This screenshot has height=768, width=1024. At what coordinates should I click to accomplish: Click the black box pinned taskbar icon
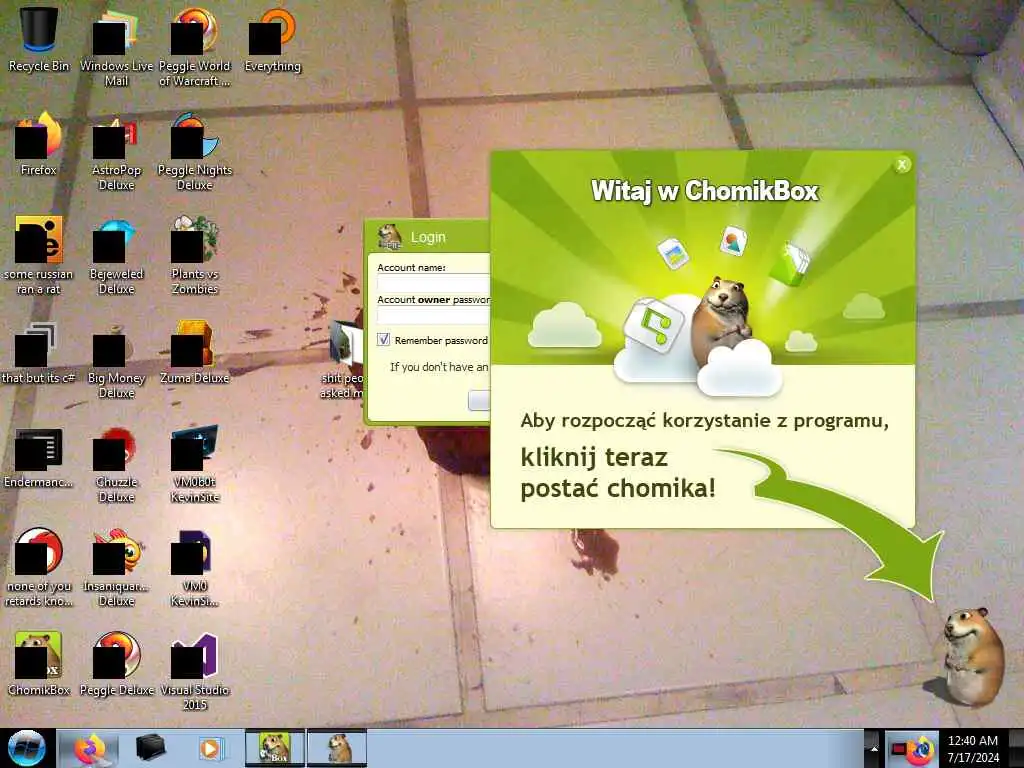point(150,748)
